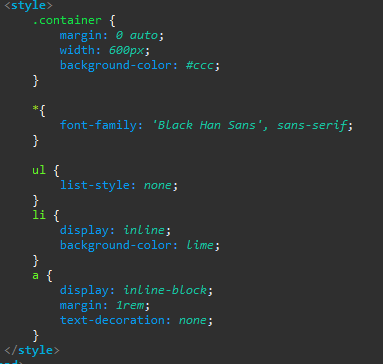This screenshot has width=383, height=364.
Task: Click the universal '*' selector
Action: [35, 109]
